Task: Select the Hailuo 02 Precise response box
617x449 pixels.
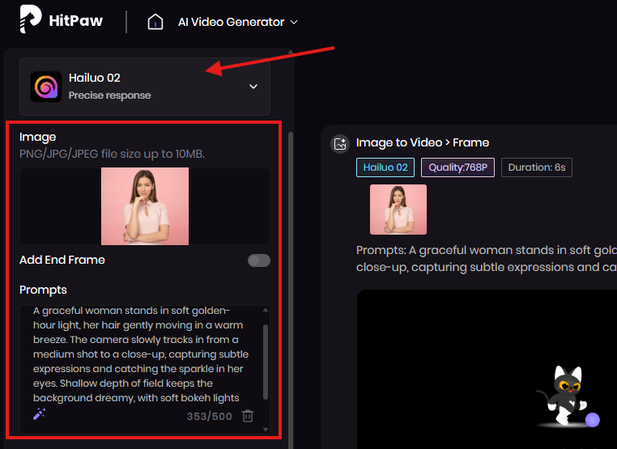Action: [x=145, y=86]
